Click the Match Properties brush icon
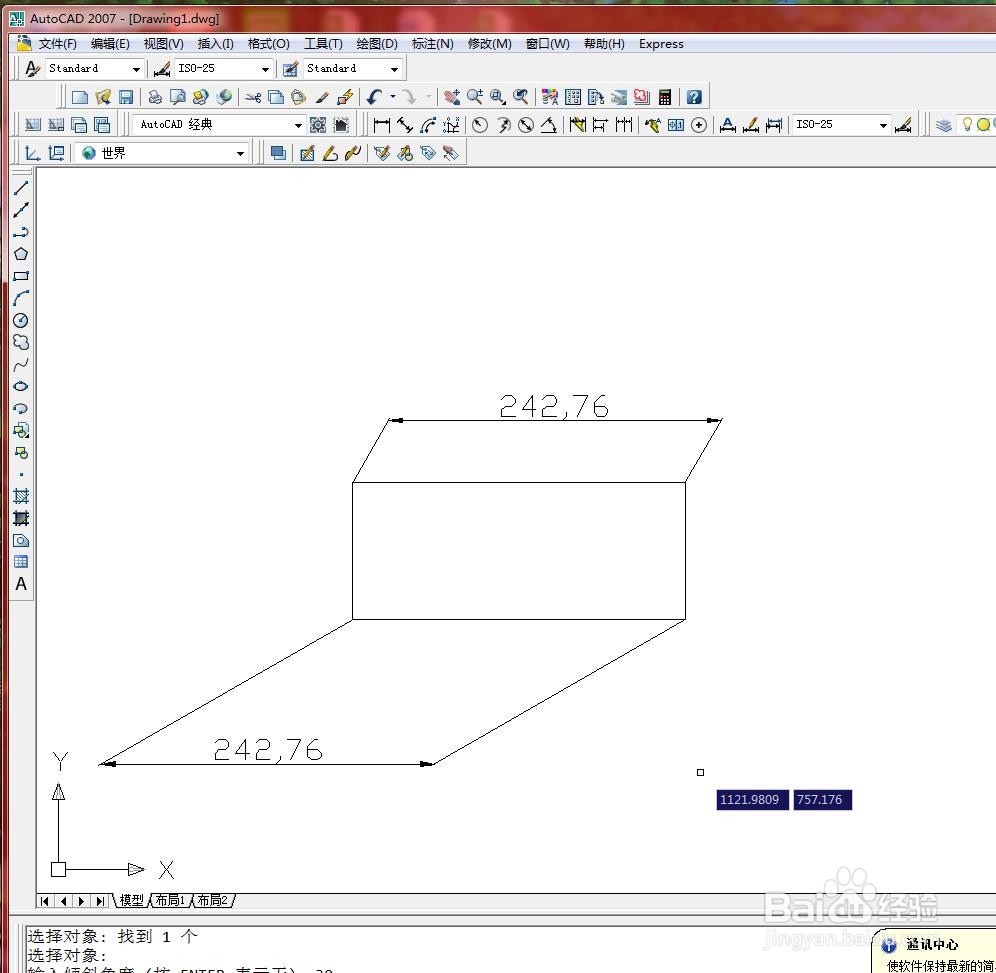The height and width of the screenshot is (973, 996). click(322, 97)
